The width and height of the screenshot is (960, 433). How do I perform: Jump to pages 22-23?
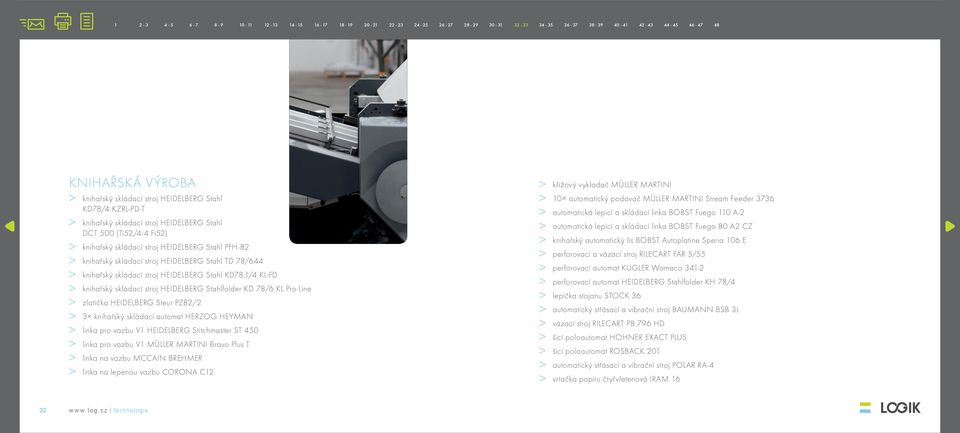click(396, 25)
